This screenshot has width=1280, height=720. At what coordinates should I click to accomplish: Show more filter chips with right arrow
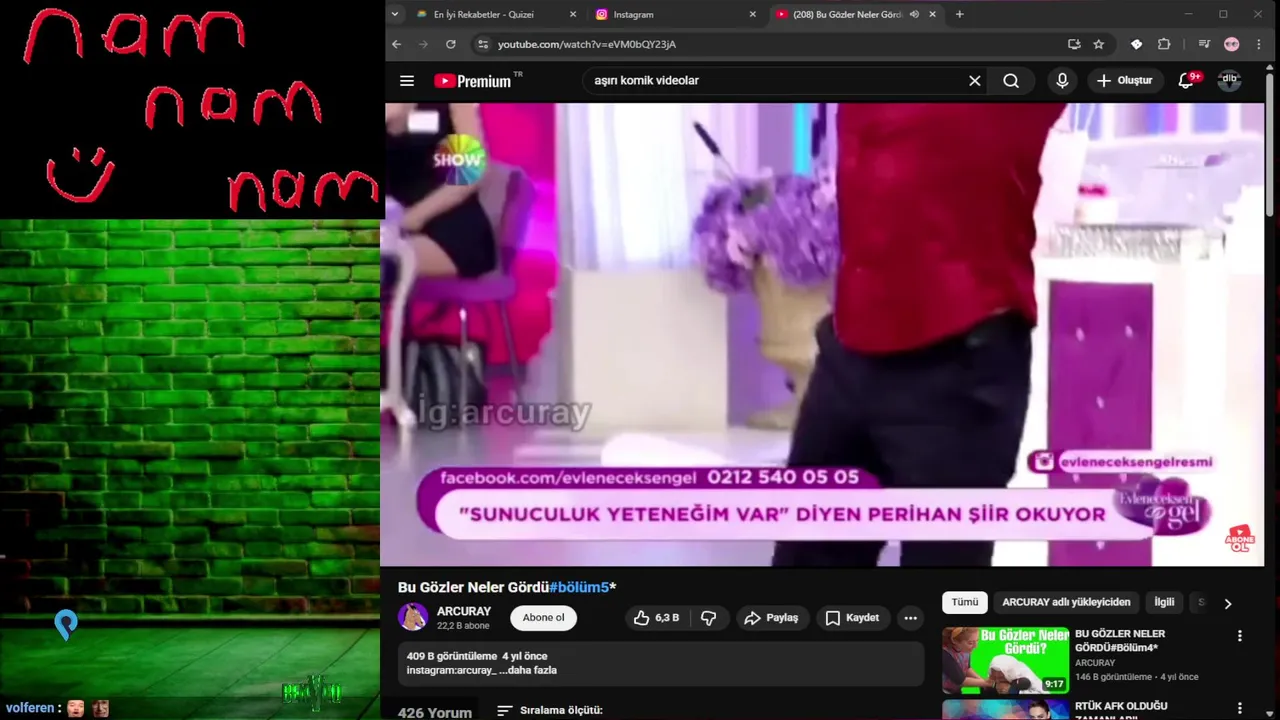click(1228, 603)
